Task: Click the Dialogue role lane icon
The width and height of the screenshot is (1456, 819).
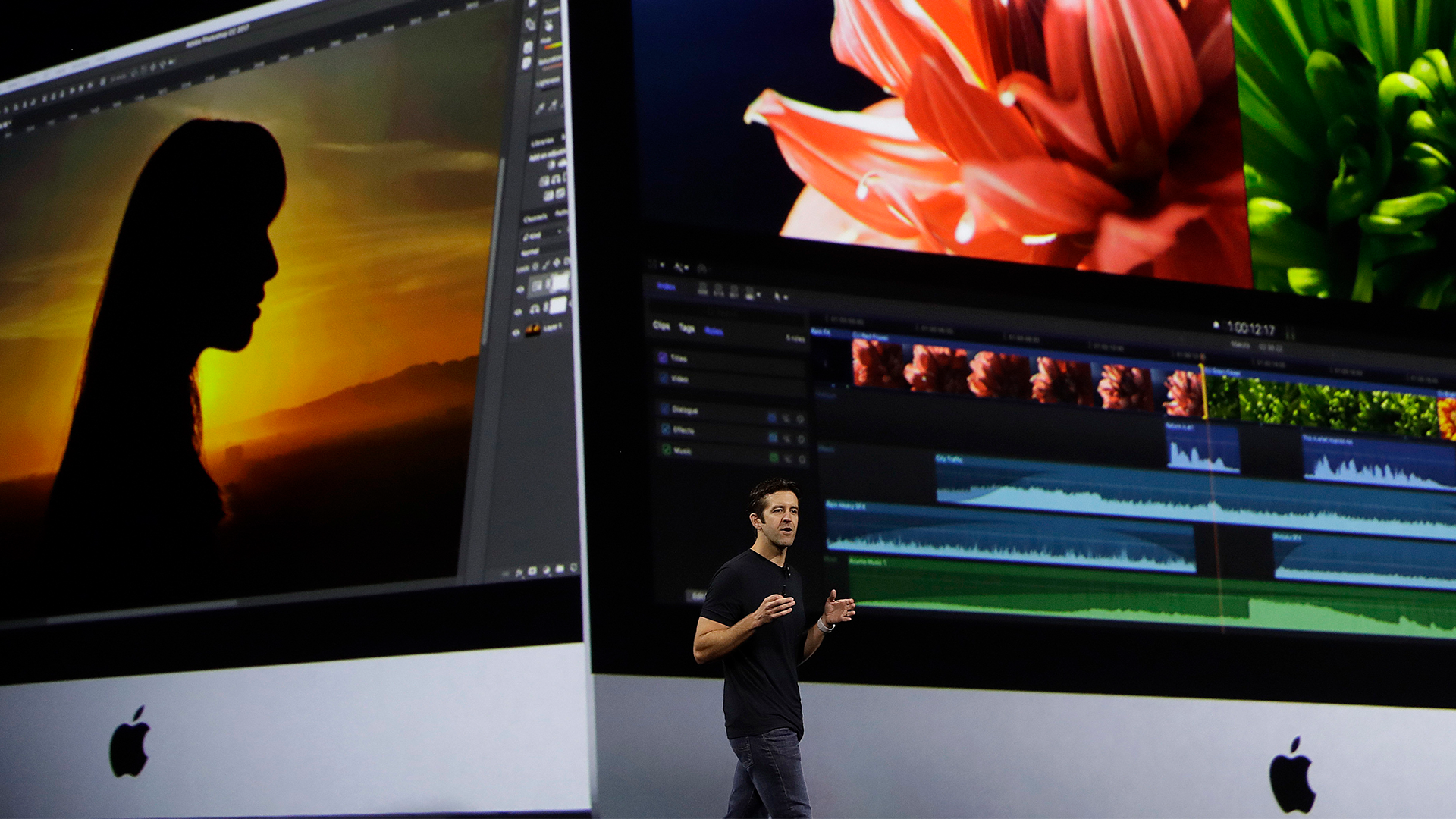Action: [772, 418]
